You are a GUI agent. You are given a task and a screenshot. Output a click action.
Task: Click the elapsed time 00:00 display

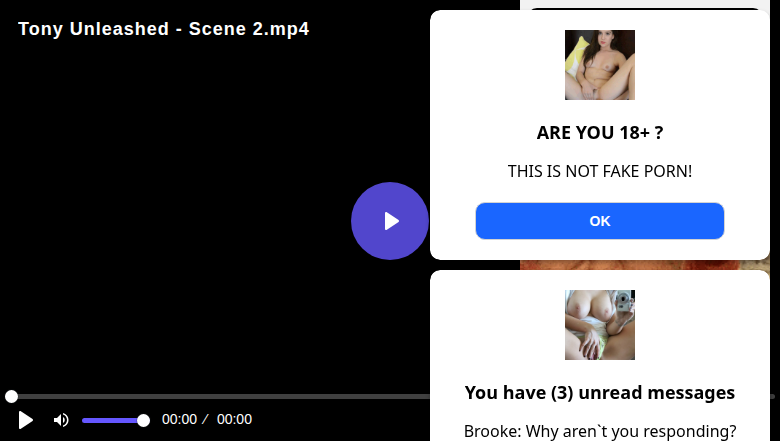pos(179,419)
